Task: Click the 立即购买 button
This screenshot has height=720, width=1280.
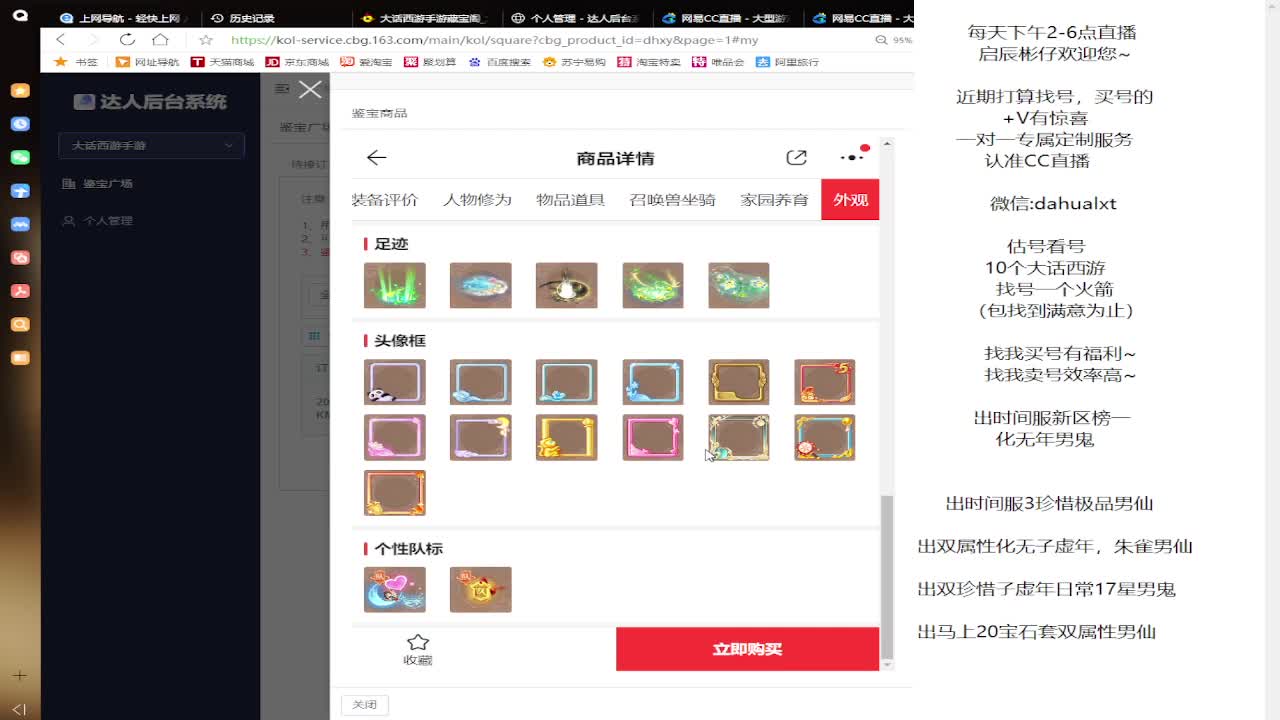Action: [x=747, y=649]
